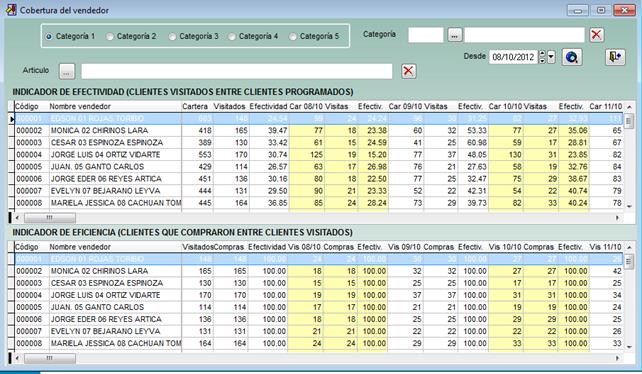This screenshot has height=374, width=642.
Task: Click cartera value 418 for Monica
Action: [x=205, y=131]
